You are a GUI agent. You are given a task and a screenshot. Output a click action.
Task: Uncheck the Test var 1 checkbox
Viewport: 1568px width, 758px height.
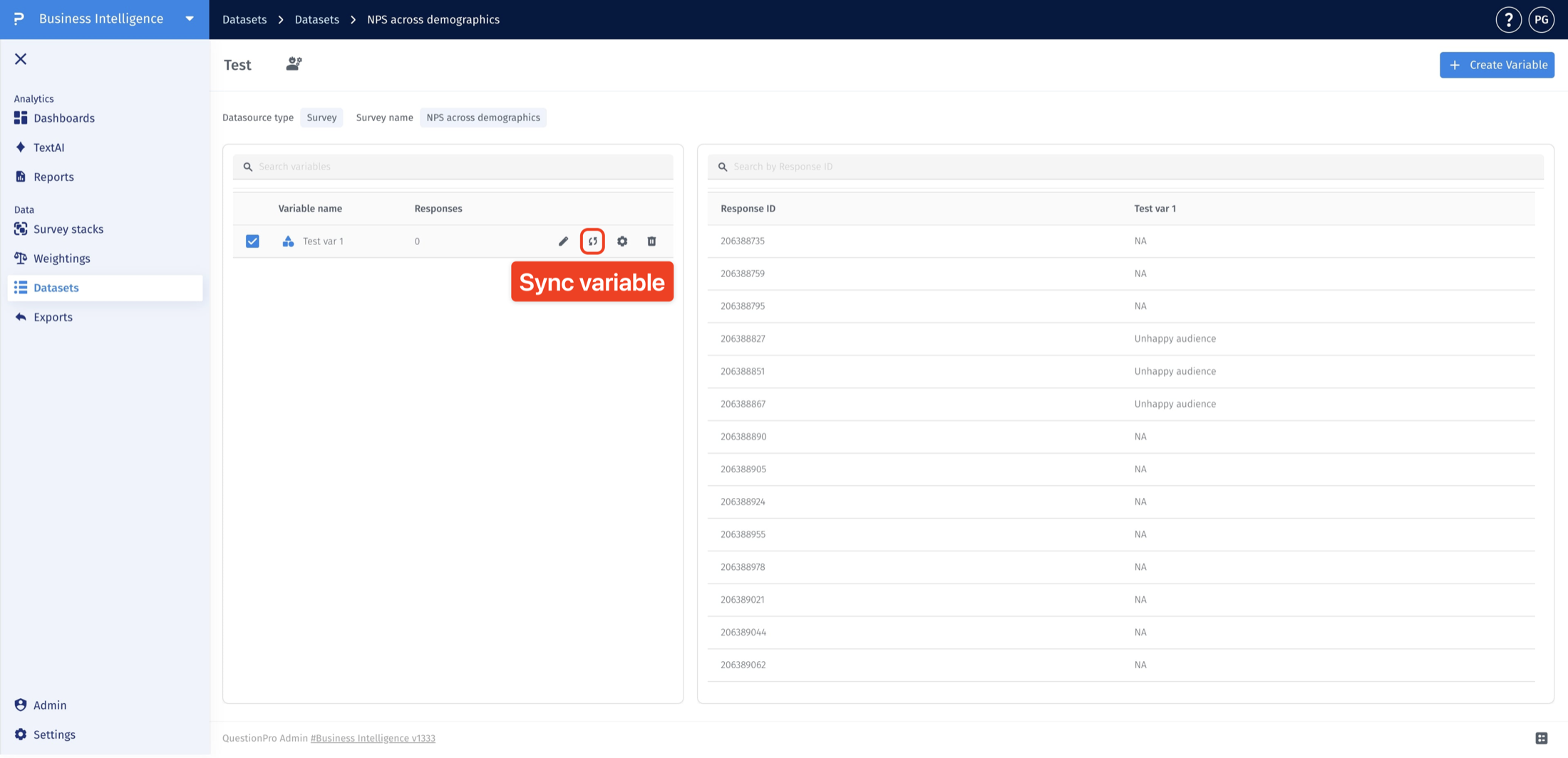pos(252,242)
